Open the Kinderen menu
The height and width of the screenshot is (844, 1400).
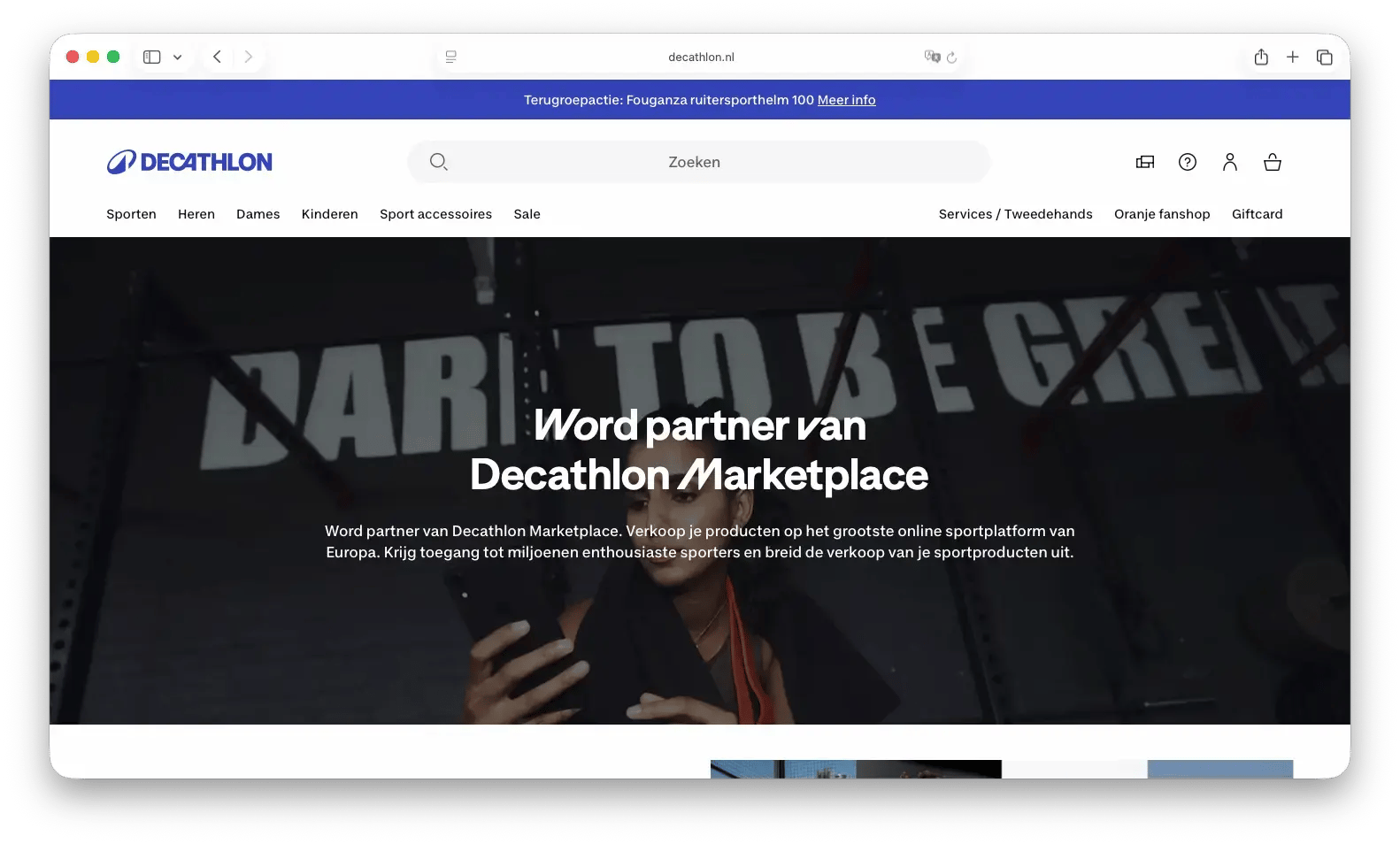click(329, 214)
